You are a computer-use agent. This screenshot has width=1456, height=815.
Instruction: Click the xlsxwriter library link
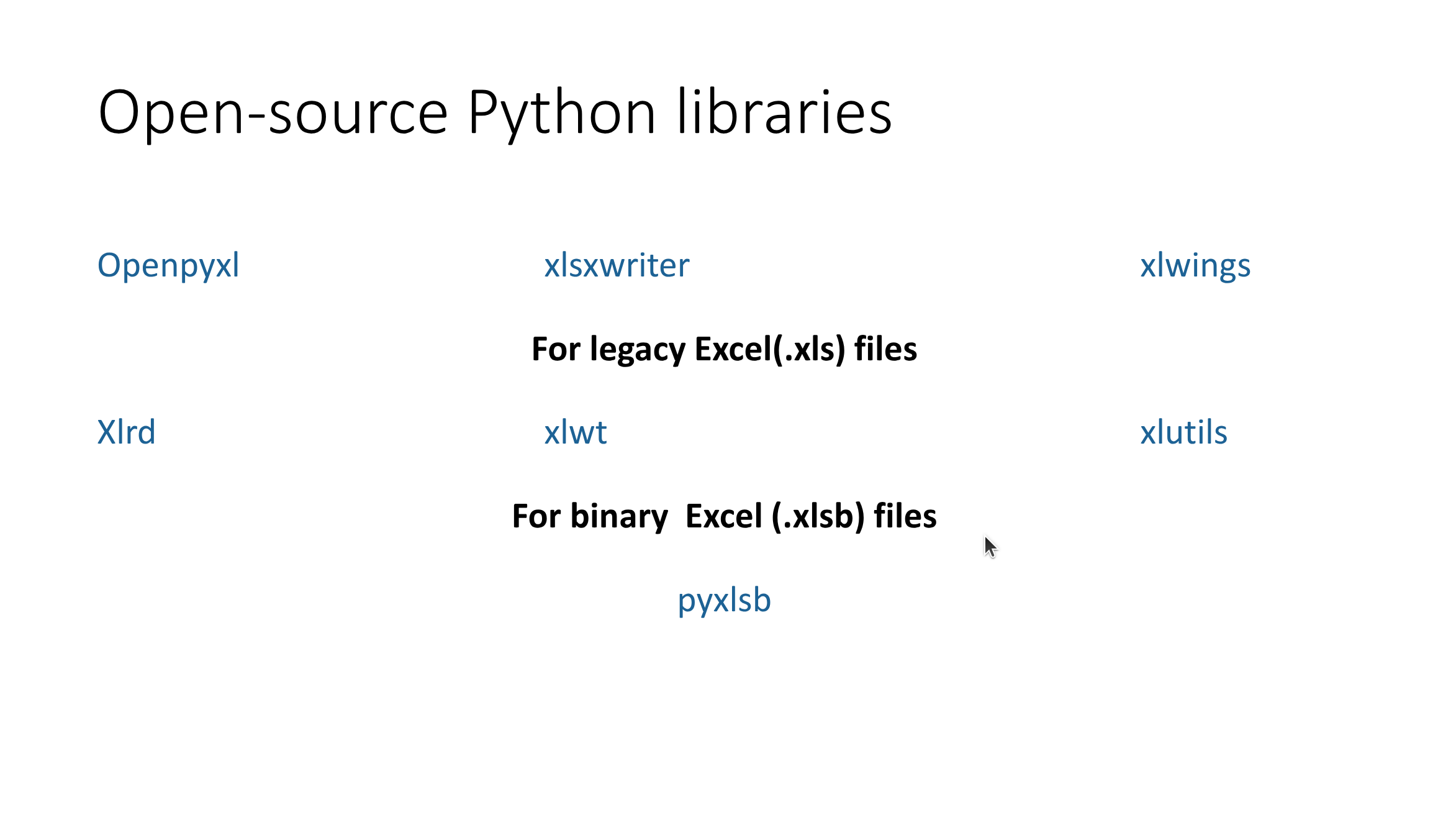tap(616, 266)
